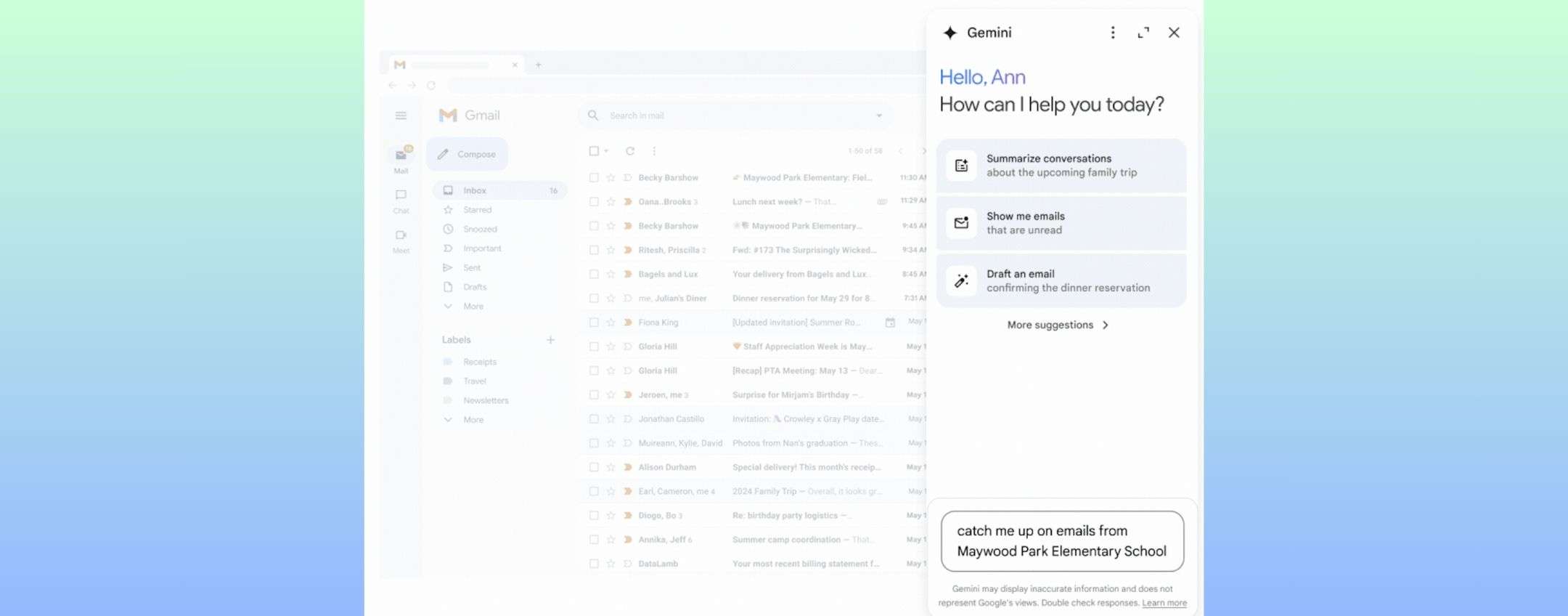Viewport: 1568px width, 616px height.
Task: Reload the browser page
Action: coord(430,86)
